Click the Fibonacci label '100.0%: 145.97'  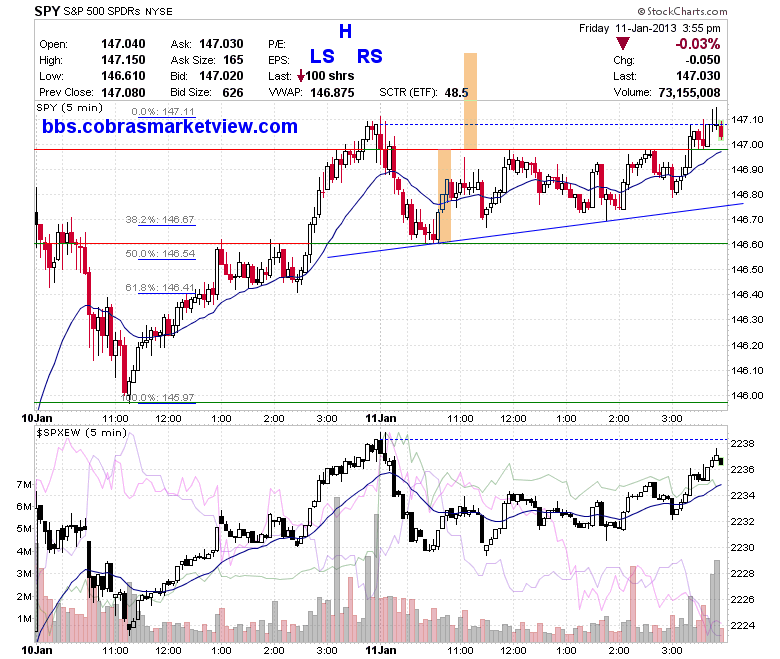158,397
